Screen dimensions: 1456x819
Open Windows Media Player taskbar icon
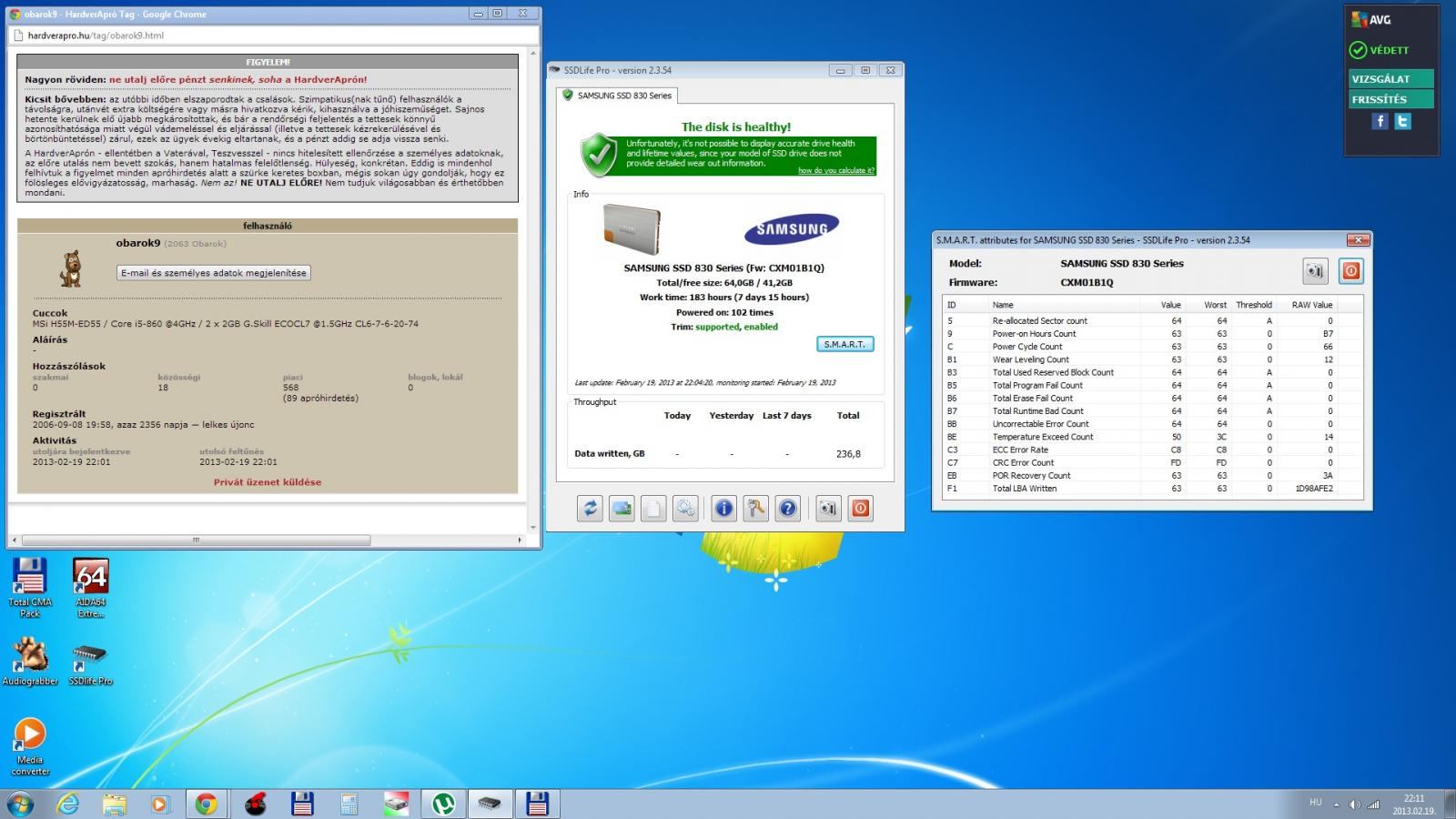pyautogui.click(x=159, y=804)
